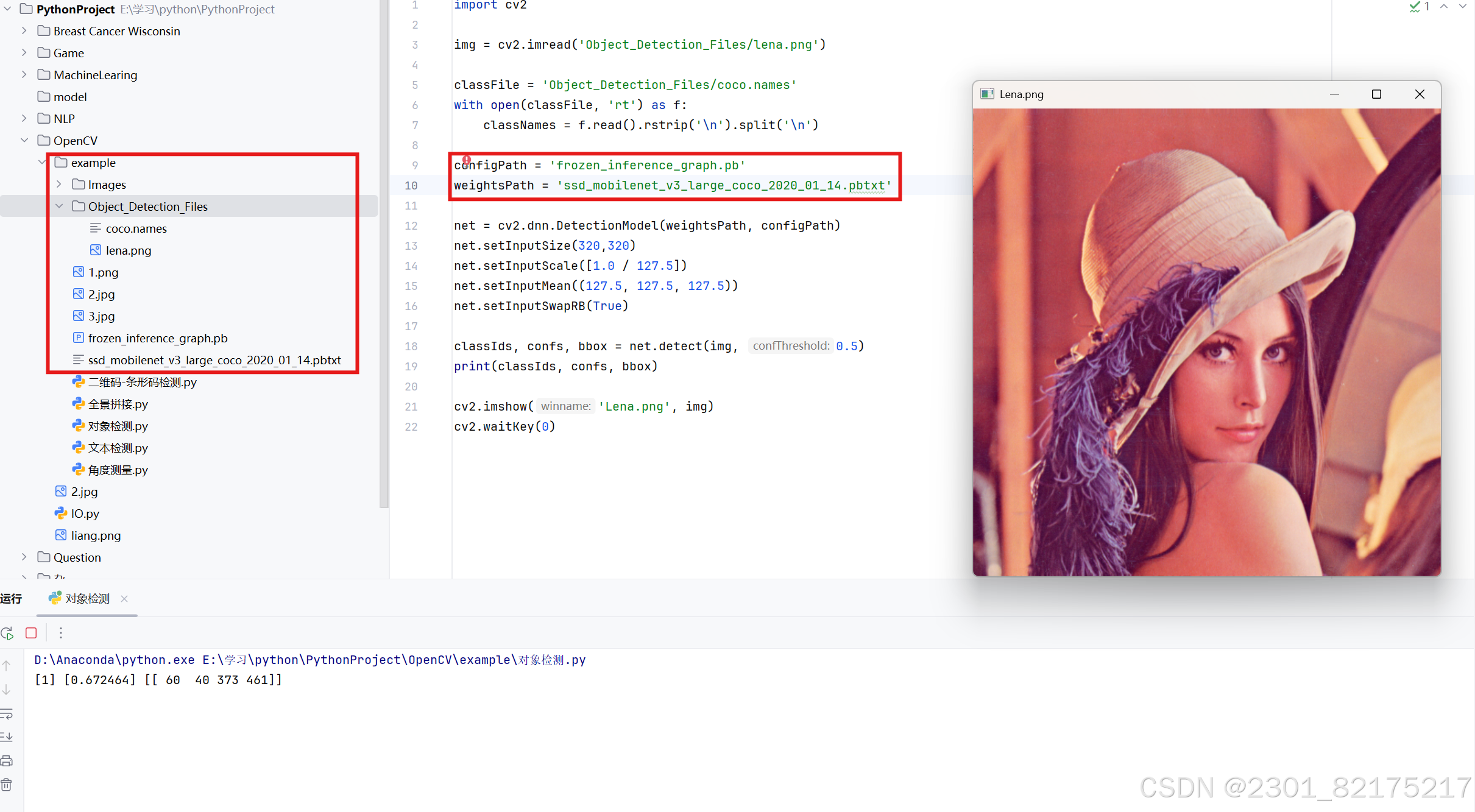
Task: Toggle soft-wrap in the run console
Action: point(7,715)
